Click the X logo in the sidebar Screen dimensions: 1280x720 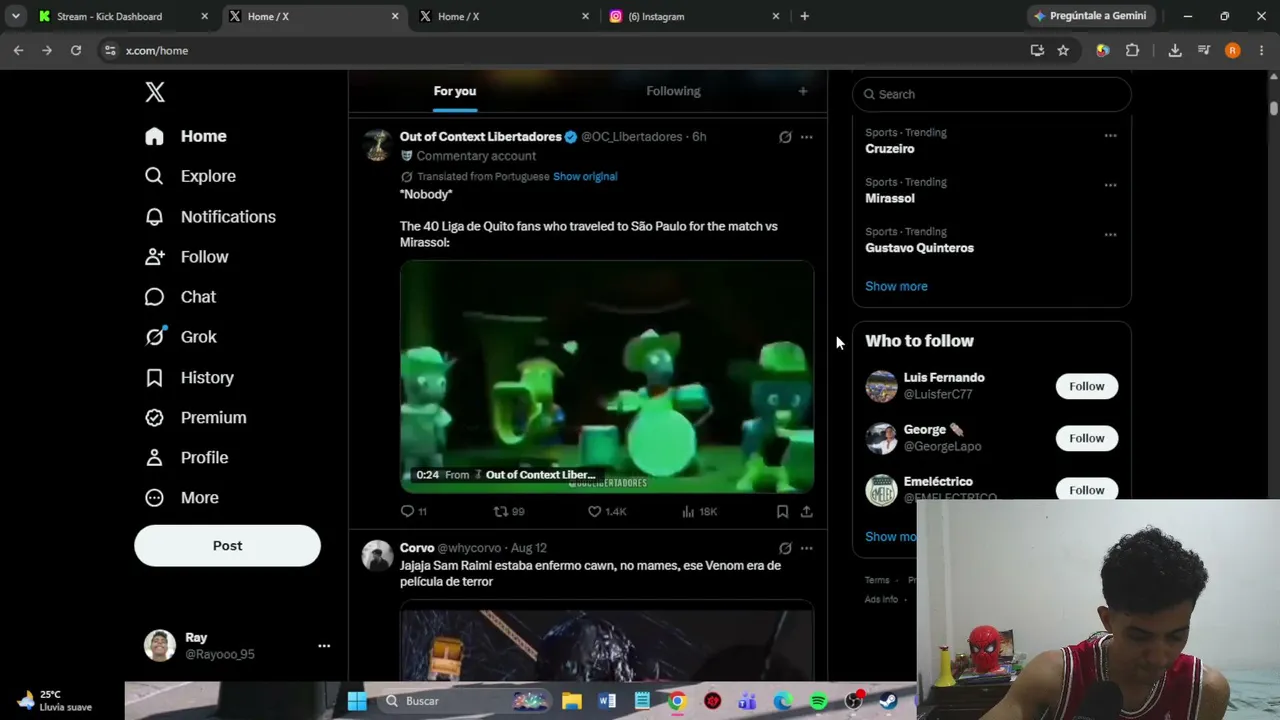tap(155, 92)
